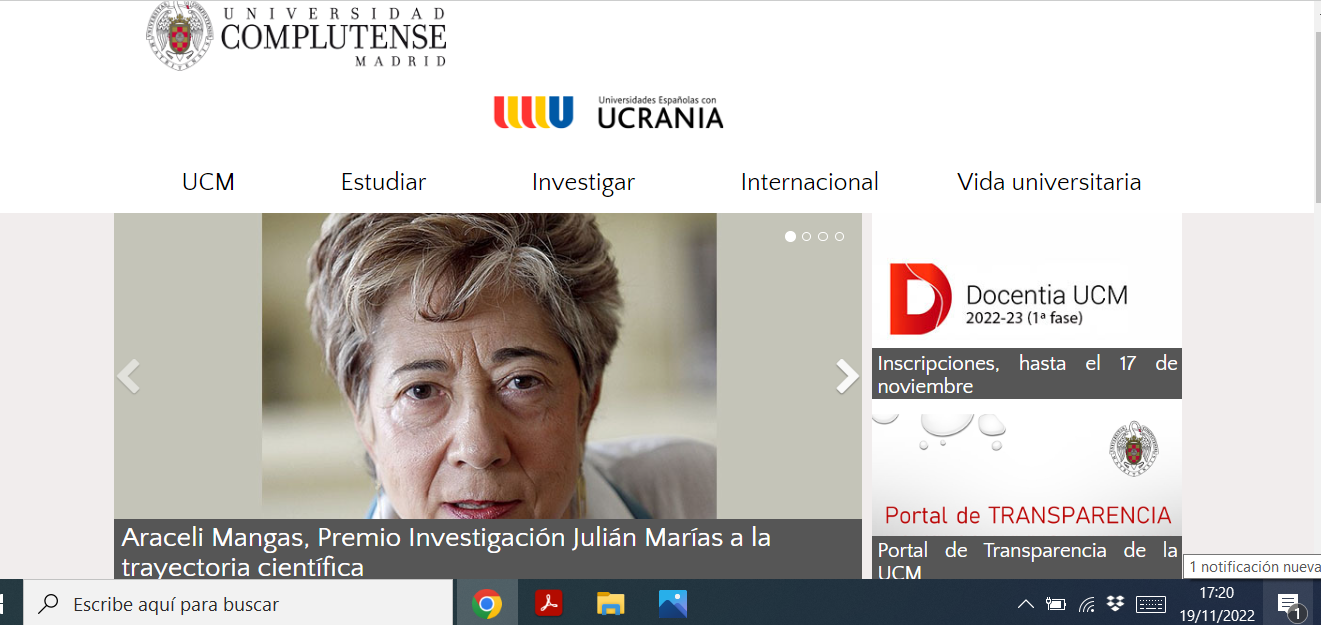Viewport: 1321px width, 625px height.
Task: Click the network Wi-Fi tray icon
Action: pos(1087,604)
